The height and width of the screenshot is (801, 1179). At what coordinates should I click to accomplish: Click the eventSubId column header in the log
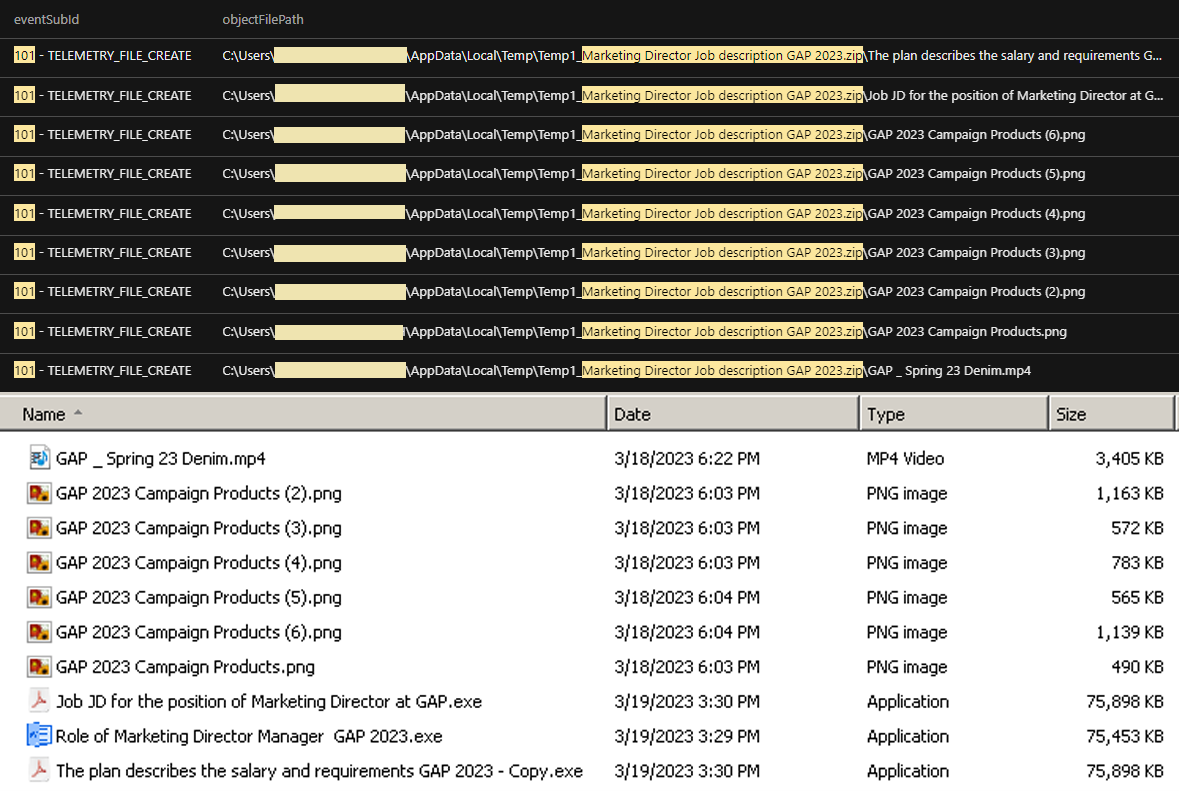[47, 20]
